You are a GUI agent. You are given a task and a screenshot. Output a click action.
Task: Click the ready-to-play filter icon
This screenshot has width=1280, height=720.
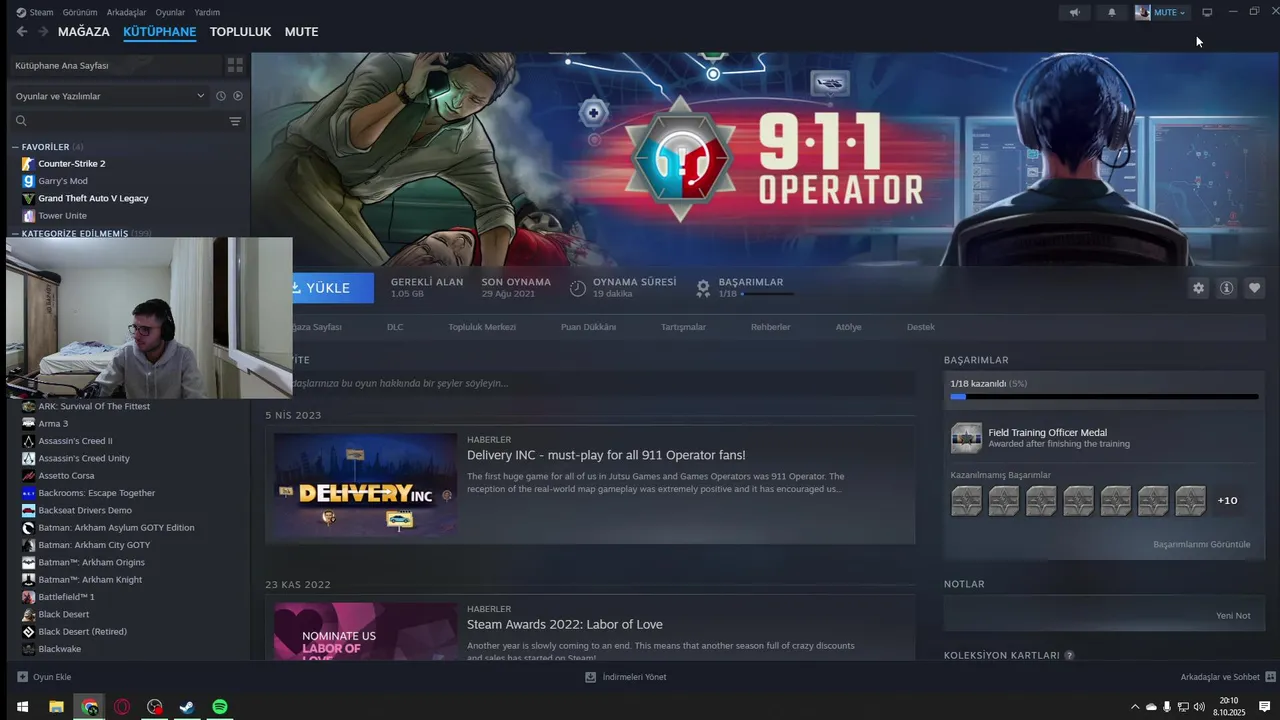[x=238, y=96]
